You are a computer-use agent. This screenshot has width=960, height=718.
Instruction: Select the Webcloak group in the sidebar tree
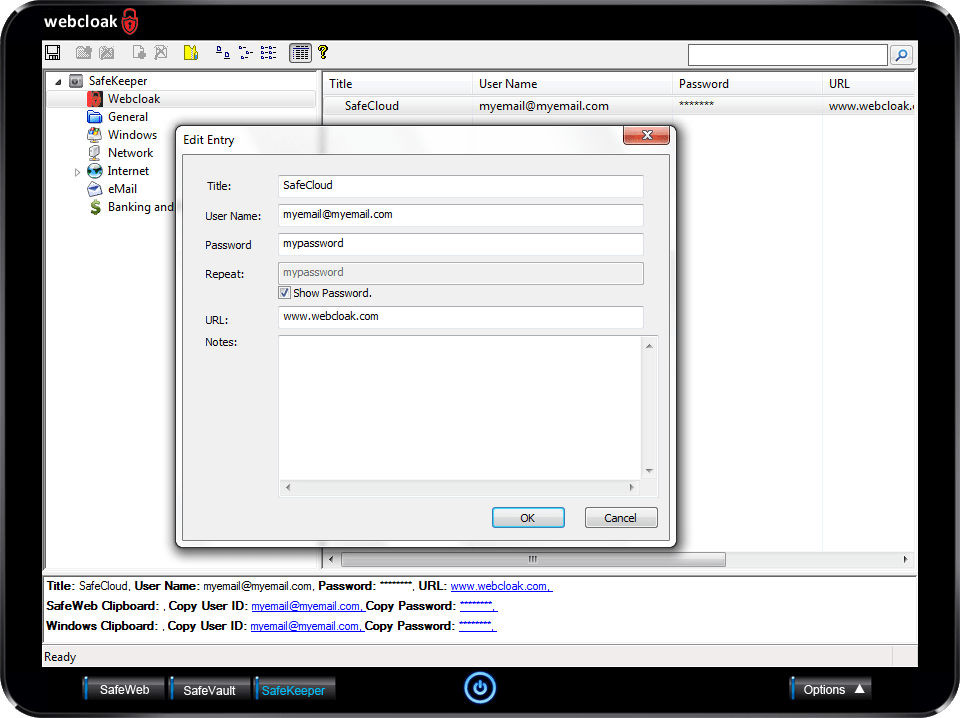coord(134,98)
